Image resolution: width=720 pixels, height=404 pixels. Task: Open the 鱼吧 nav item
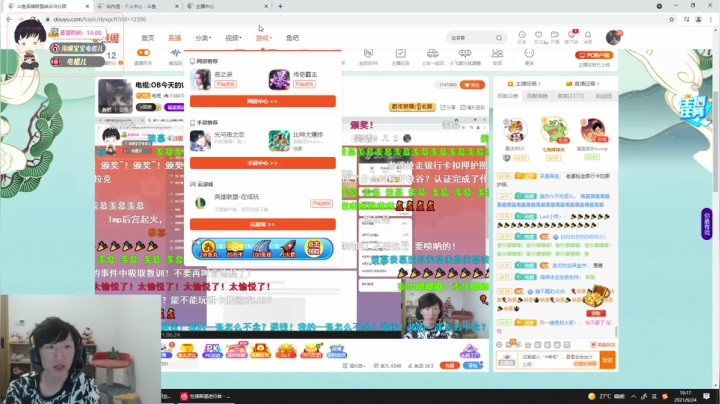292,38
